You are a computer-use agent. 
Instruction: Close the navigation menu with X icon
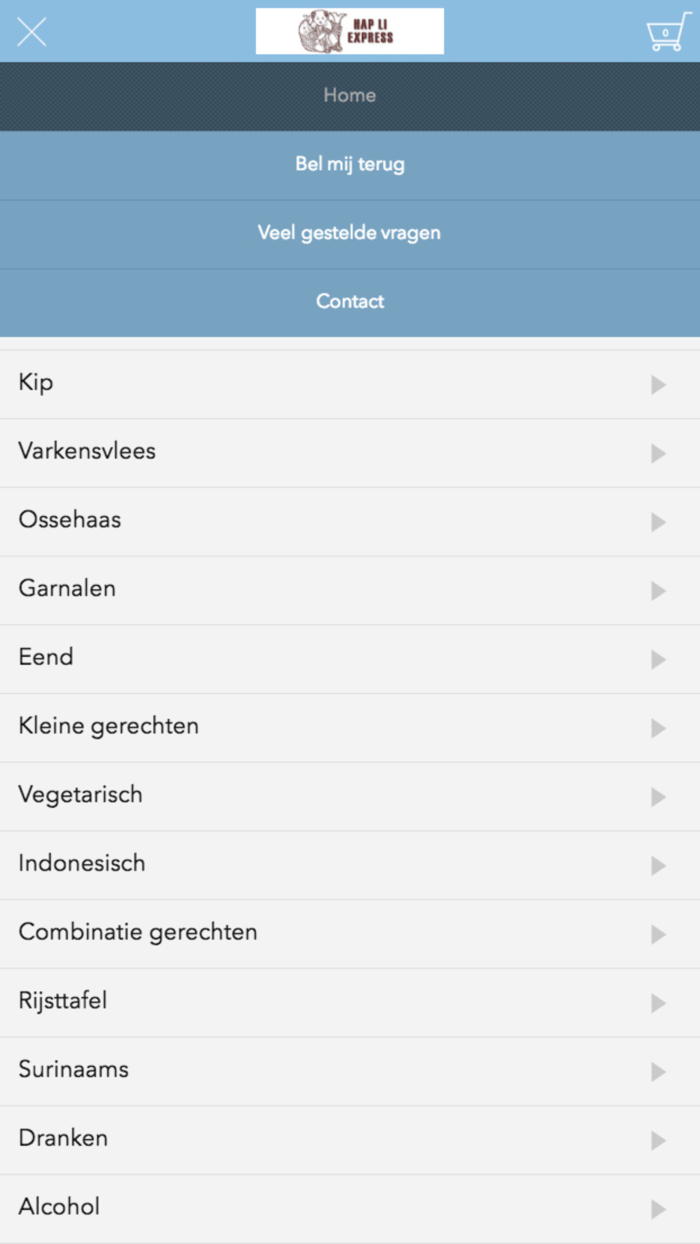tap(32, 32)
